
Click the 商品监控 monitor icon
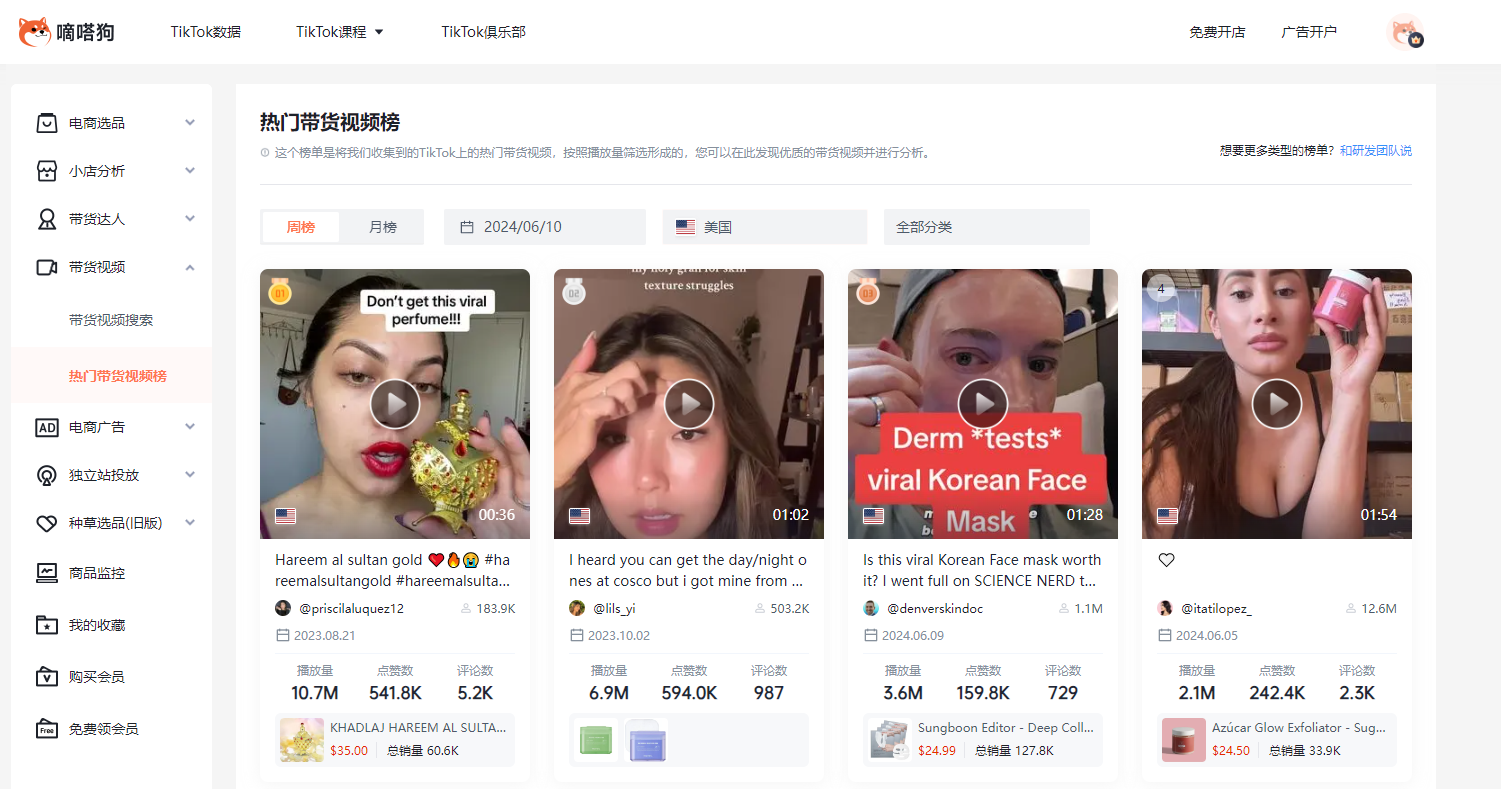[47, 573]
